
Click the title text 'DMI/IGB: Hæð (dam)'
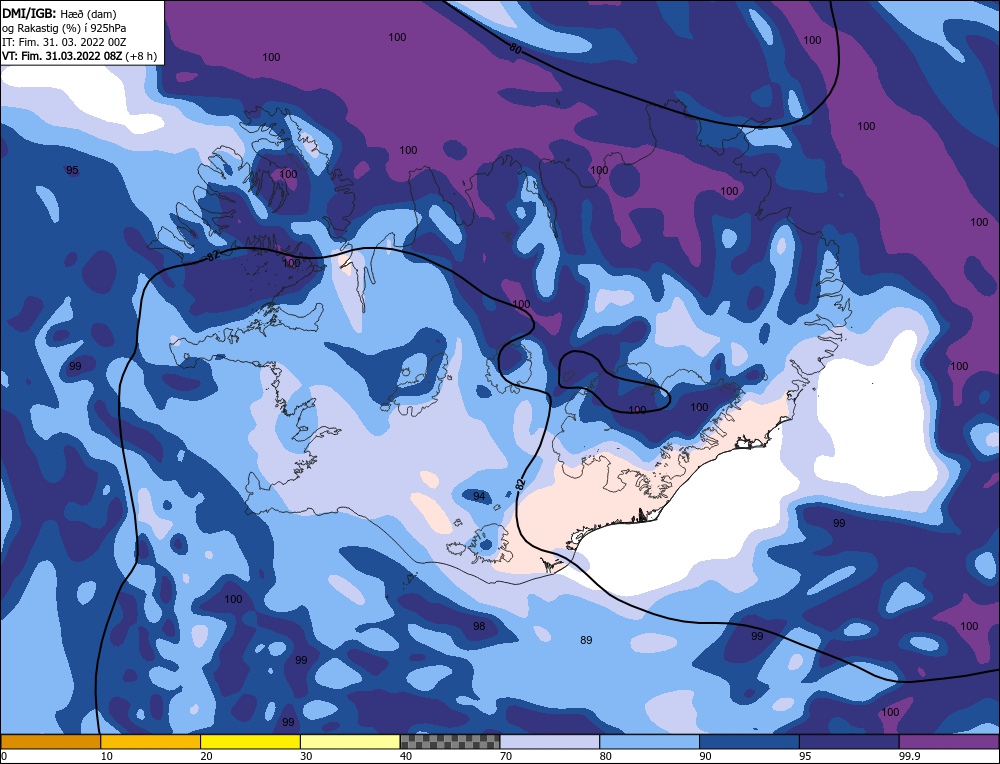point(59,13)
